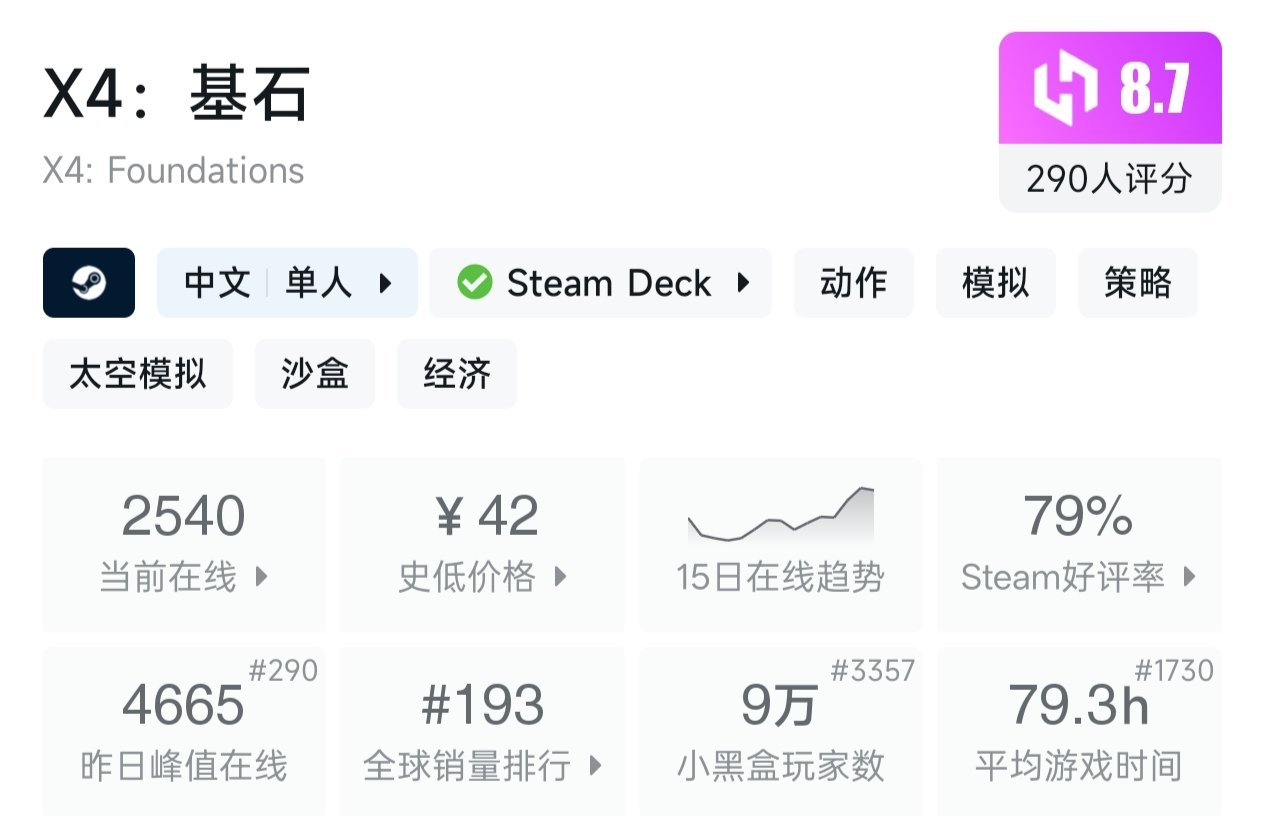Select the 模拟 genre tag
This screenshot has height=816, width=1264.
(x=995, y=283)
